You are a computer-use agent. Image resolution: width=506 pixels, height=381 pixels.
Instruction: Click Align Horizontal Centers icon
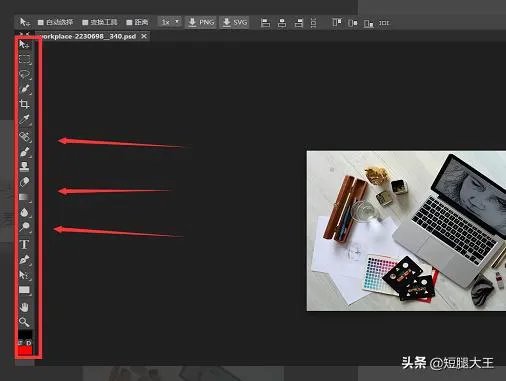point(282,23)
